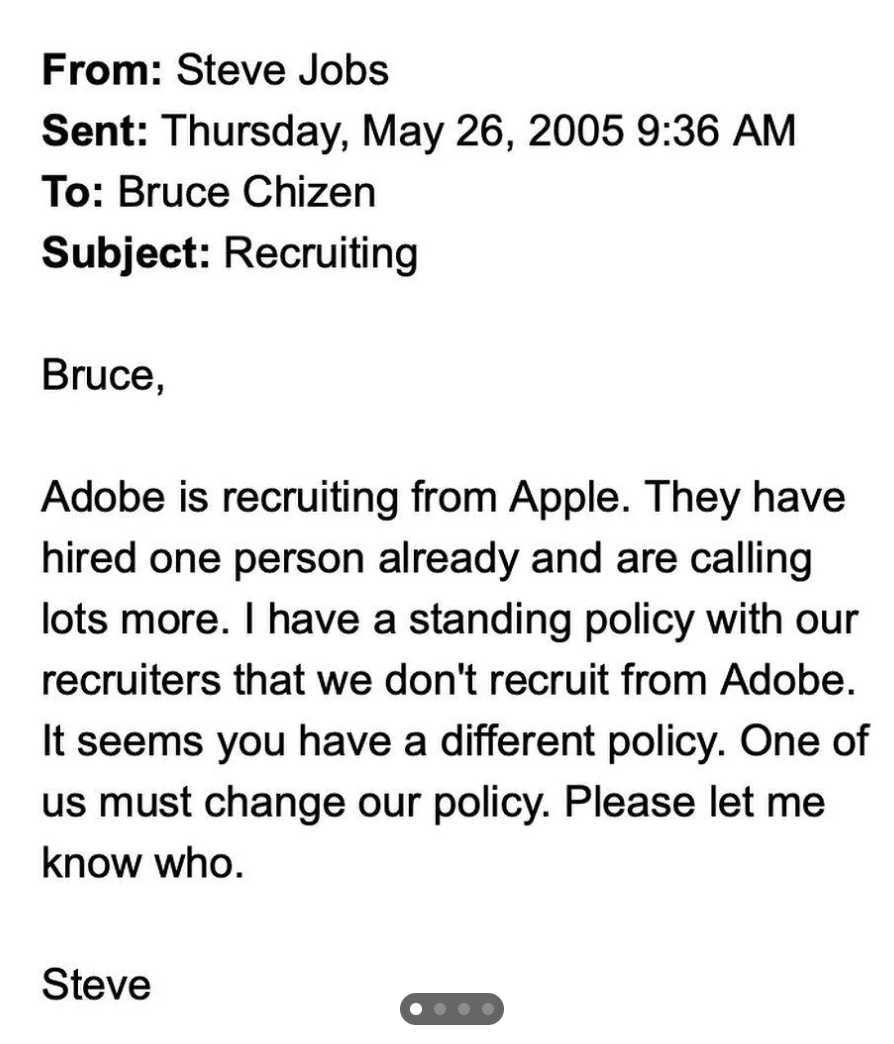Go to the second carousel page dot
The image size is (894, 1044).
pos(440,1009)
